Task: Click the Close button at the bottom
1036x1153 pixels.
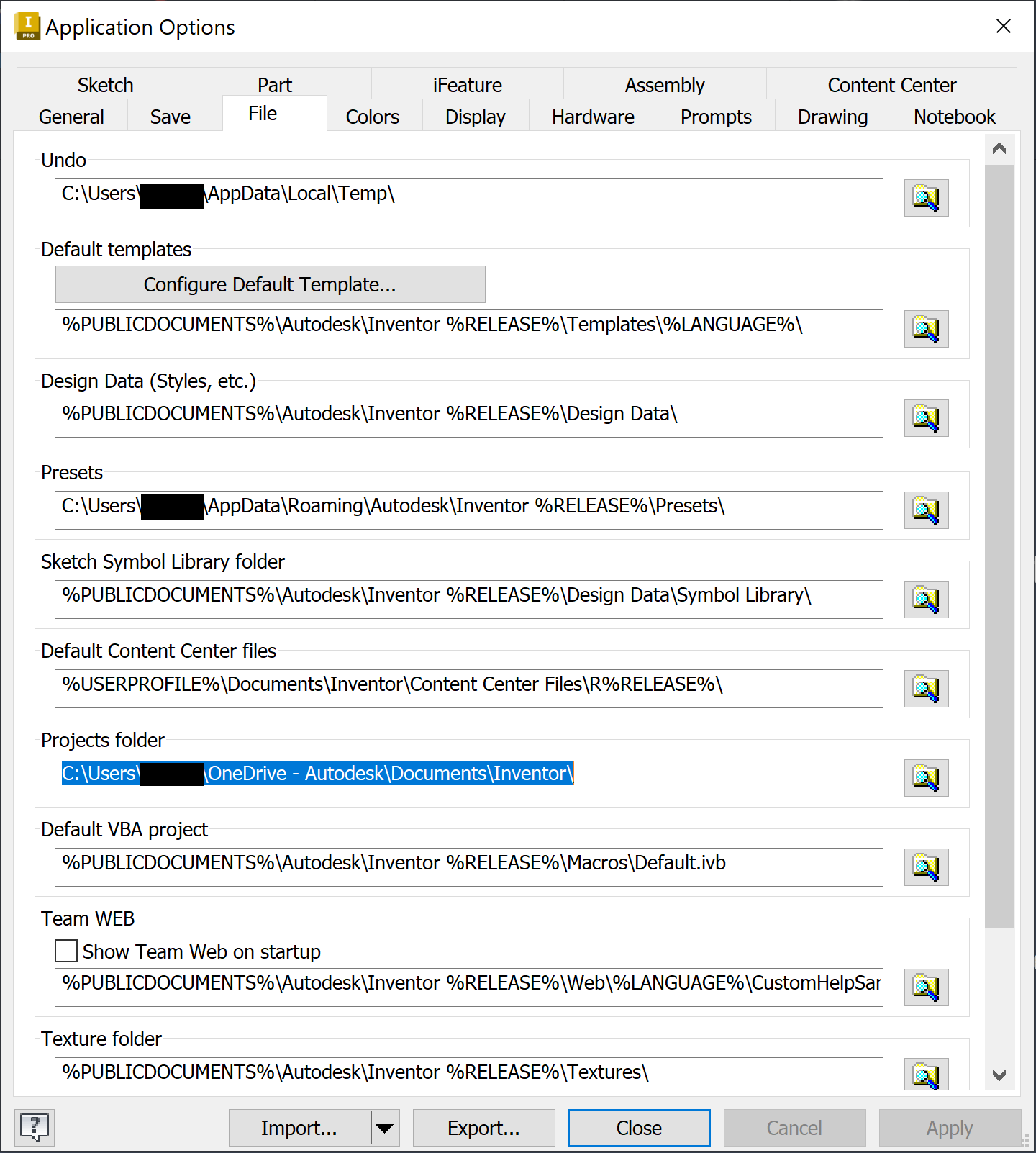Action: [x=640, y=1128]
